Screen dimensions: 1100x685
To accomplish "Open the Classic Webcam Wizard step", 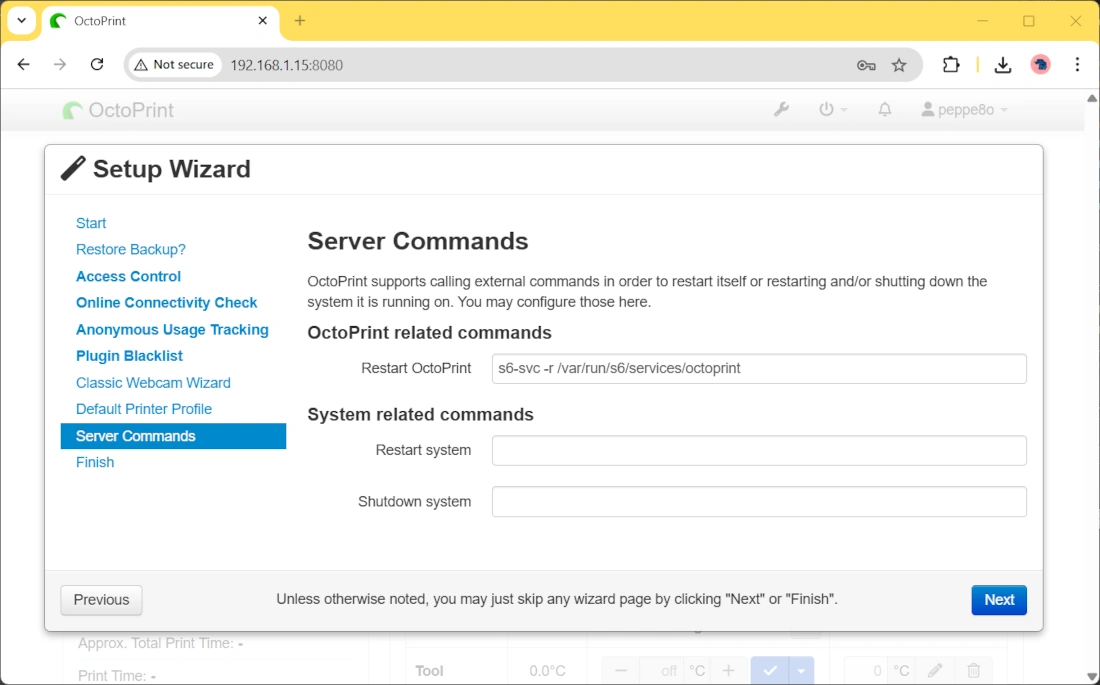I will [x=153, y=383].
